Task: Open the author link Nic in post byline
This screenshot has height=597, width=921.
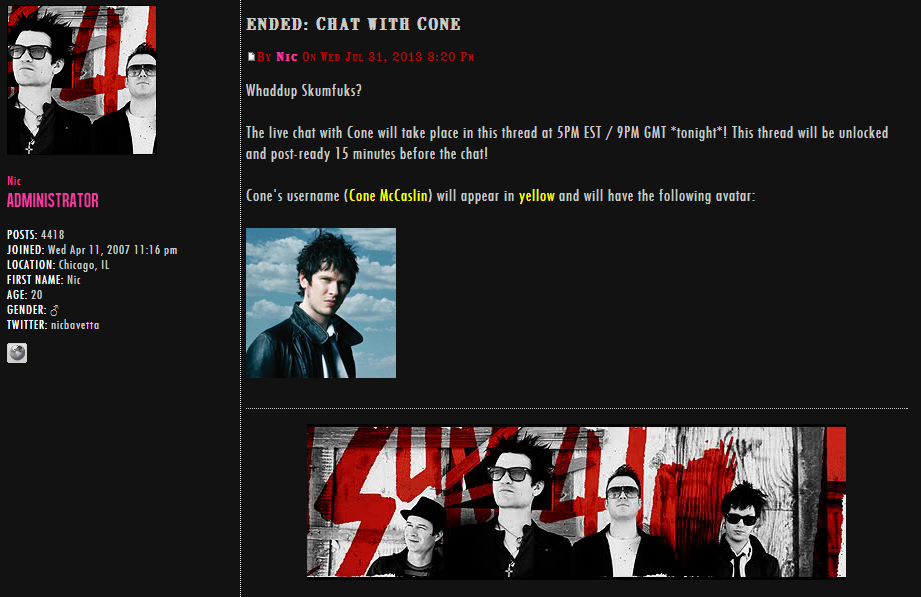Action: point(287,57)
